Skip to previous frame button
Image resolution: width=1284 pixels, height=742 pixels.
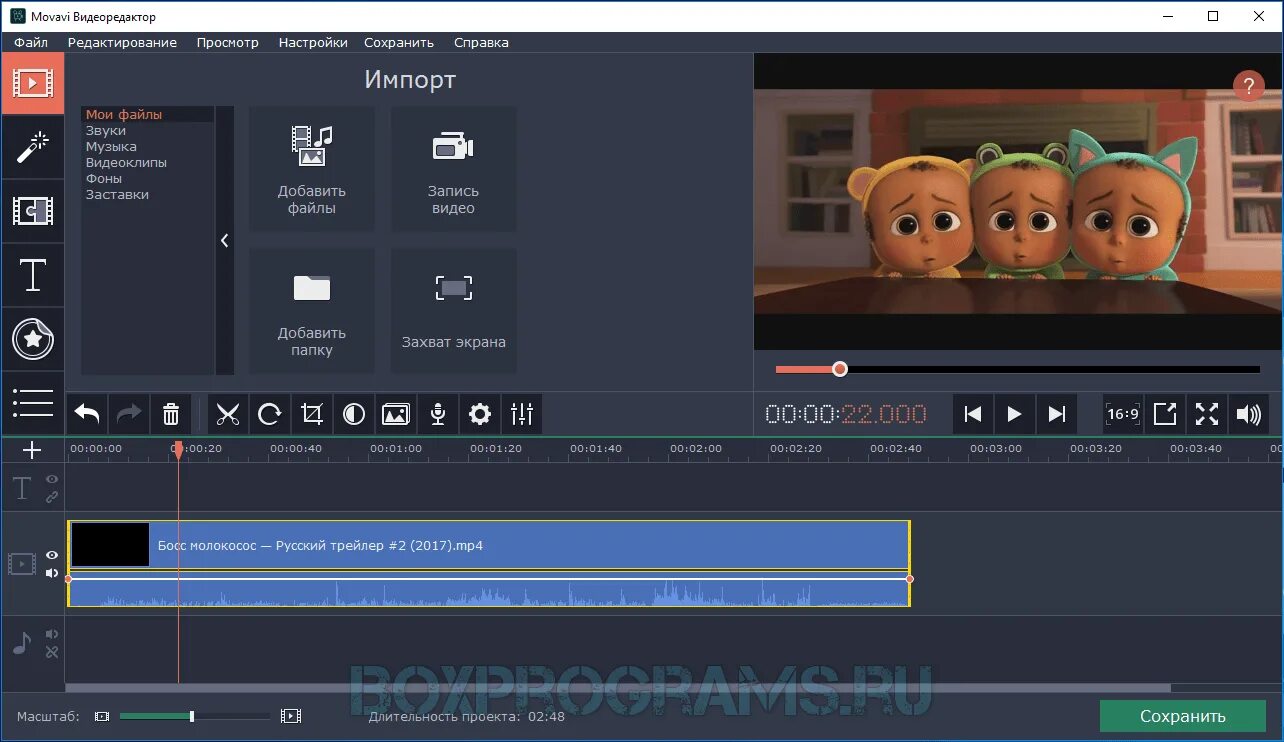click(972, 414)
